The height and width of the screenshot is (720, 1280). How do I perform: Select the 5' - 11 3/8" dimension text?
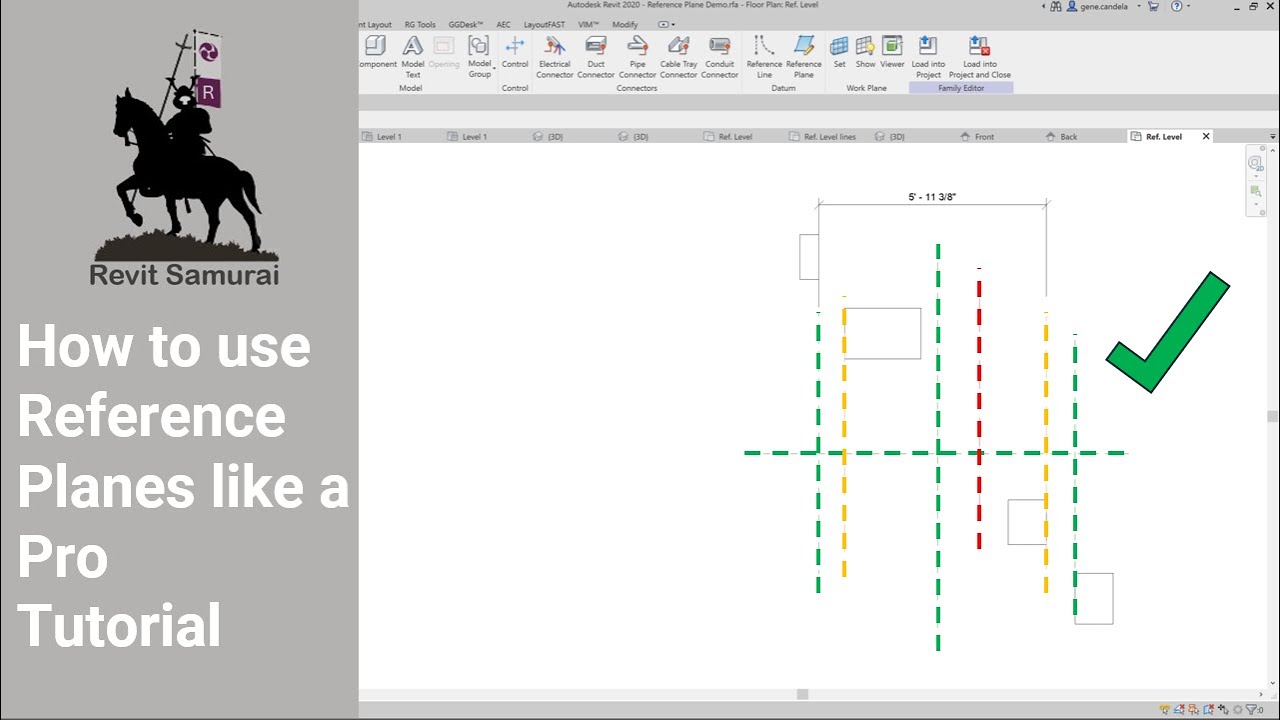point(932,197)
